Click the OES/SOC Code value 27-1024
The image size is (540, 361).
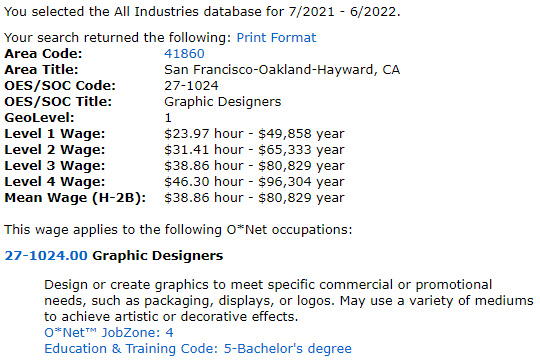191,85
